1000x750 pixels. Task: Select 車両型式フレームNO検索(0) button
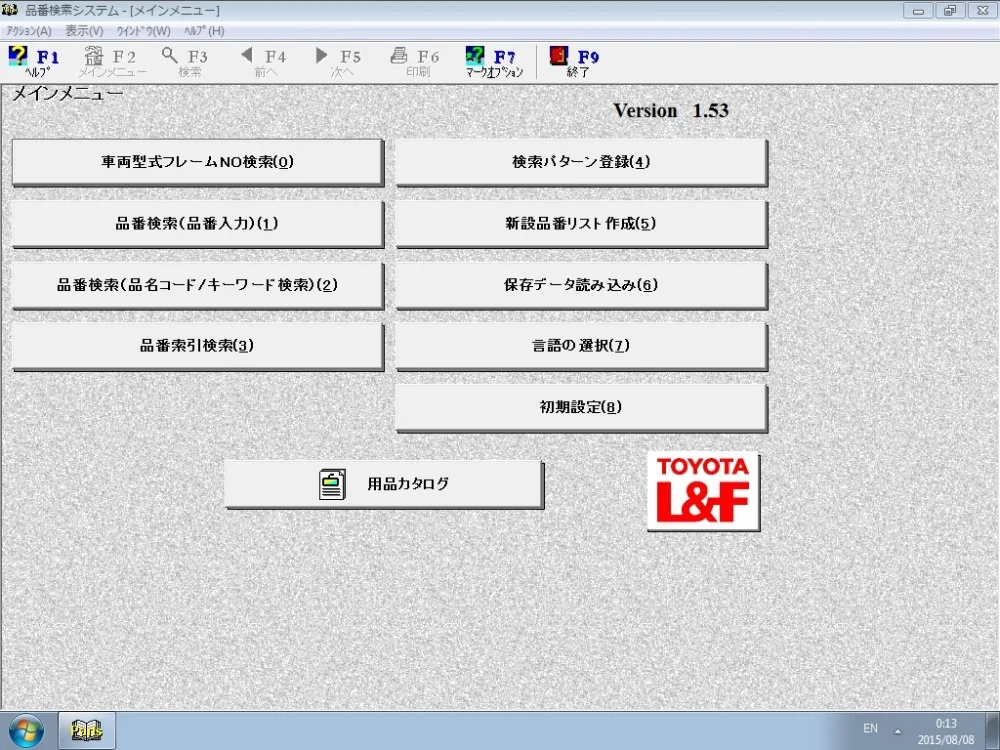pos(198,162)
